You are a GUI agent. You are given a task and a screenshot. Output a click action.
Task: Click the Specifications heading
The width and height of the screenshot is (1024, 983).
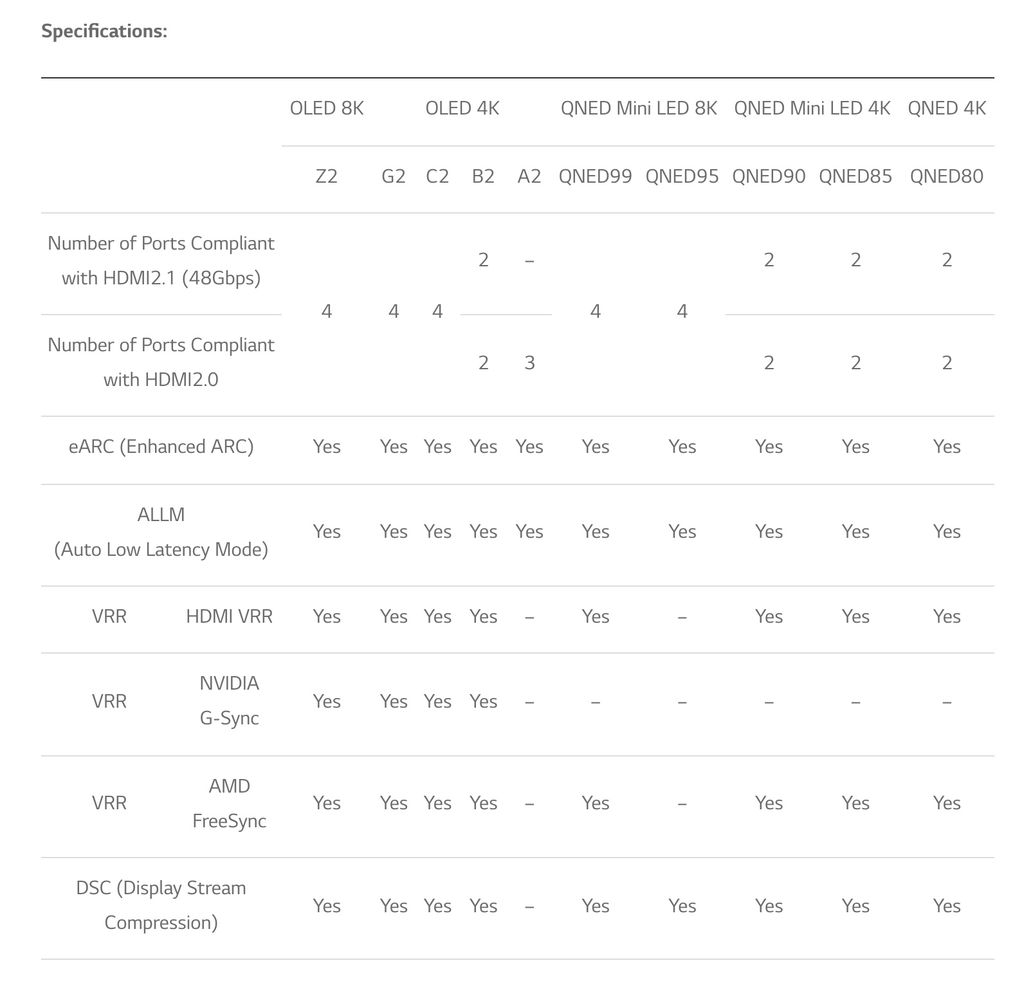[104, 31]
